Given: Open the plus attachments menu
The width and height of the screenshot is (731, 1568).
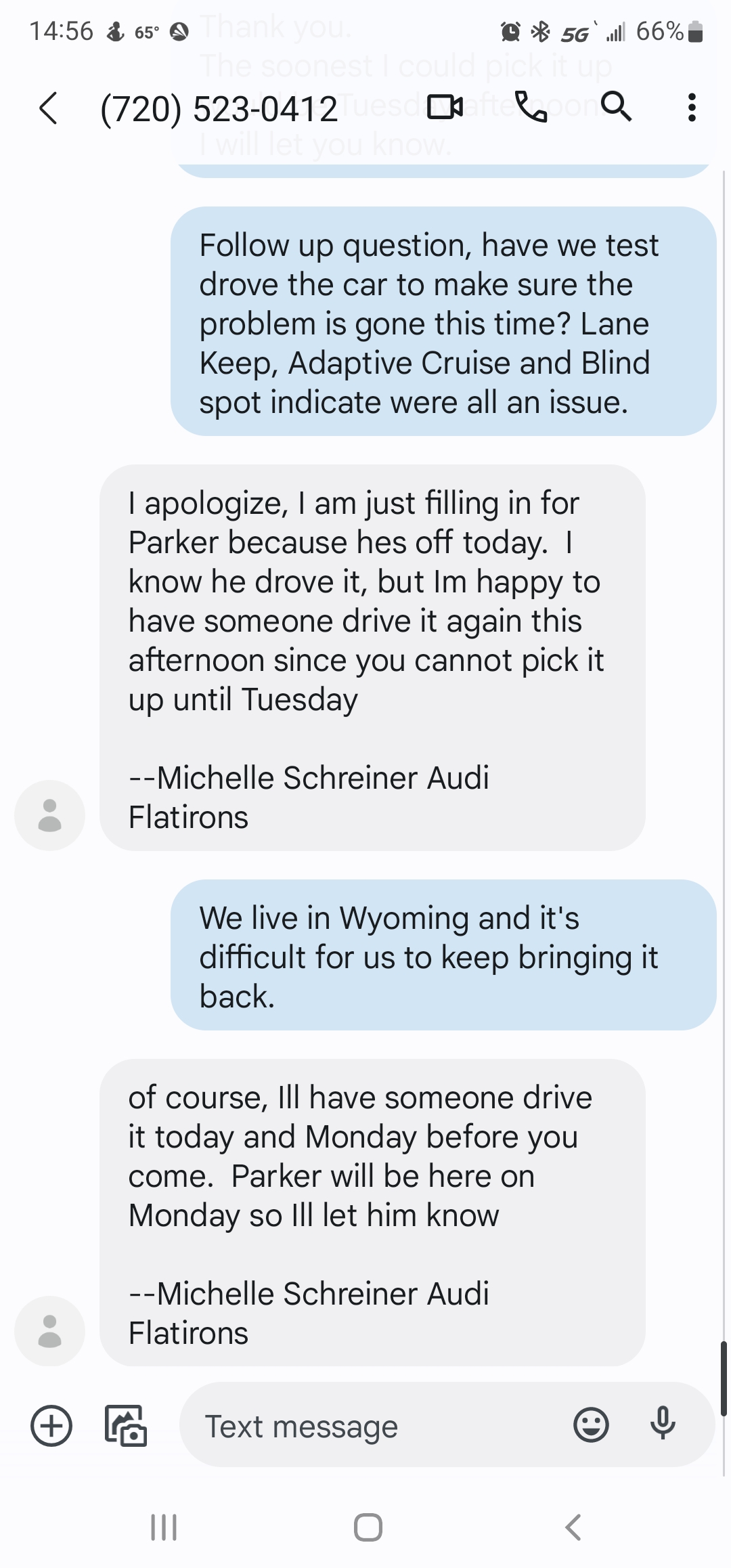Looking at the screenshot, I should click(x=51, y=1426).
